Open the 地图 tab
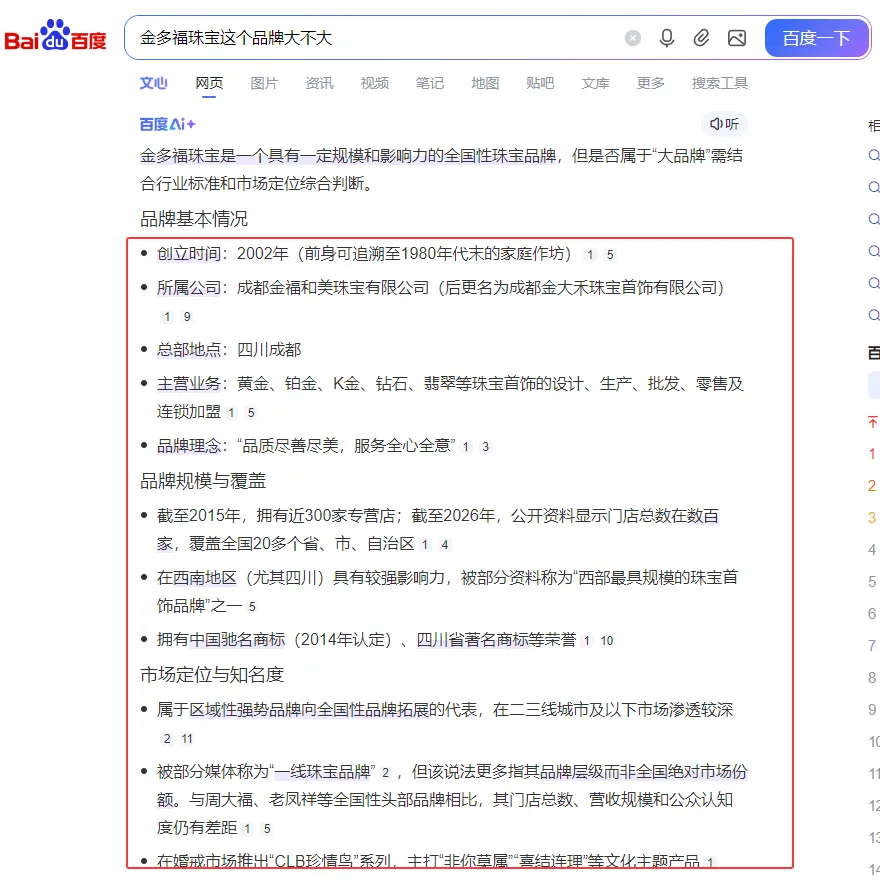 [x=485, y=83]
